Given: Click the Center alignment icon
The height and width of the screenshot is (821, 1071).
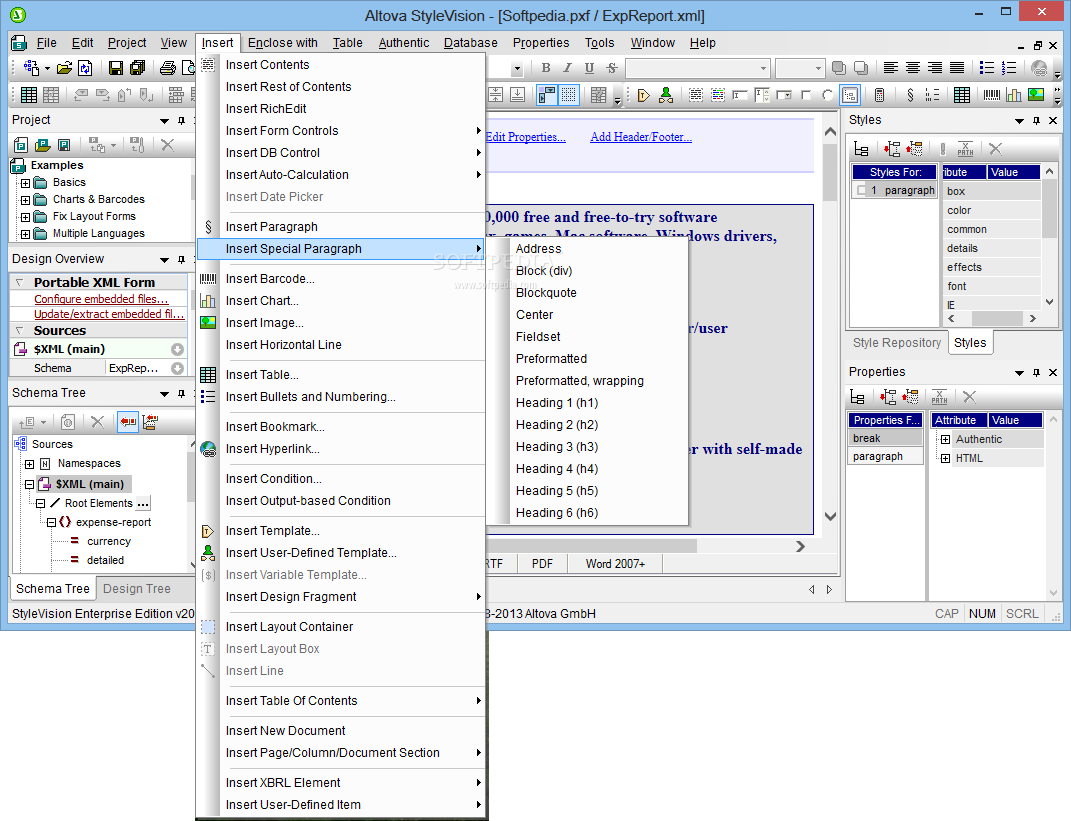Looking at the screenshot, I should click(913, 68).
